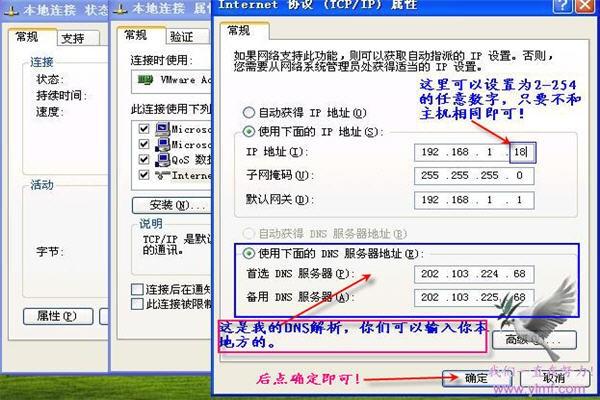Check the 此连接被限制 checkbox
Screen dimensions: 600x400
(137, 304)
